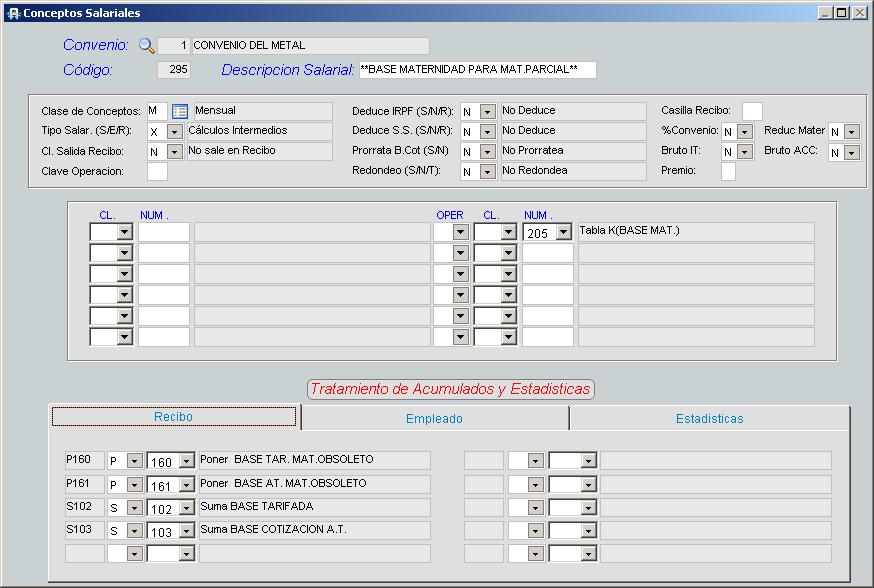This screenshot has height=588, width=874.
Task: Switch to the Estadisticas tab
Action: tap(710, 419)
